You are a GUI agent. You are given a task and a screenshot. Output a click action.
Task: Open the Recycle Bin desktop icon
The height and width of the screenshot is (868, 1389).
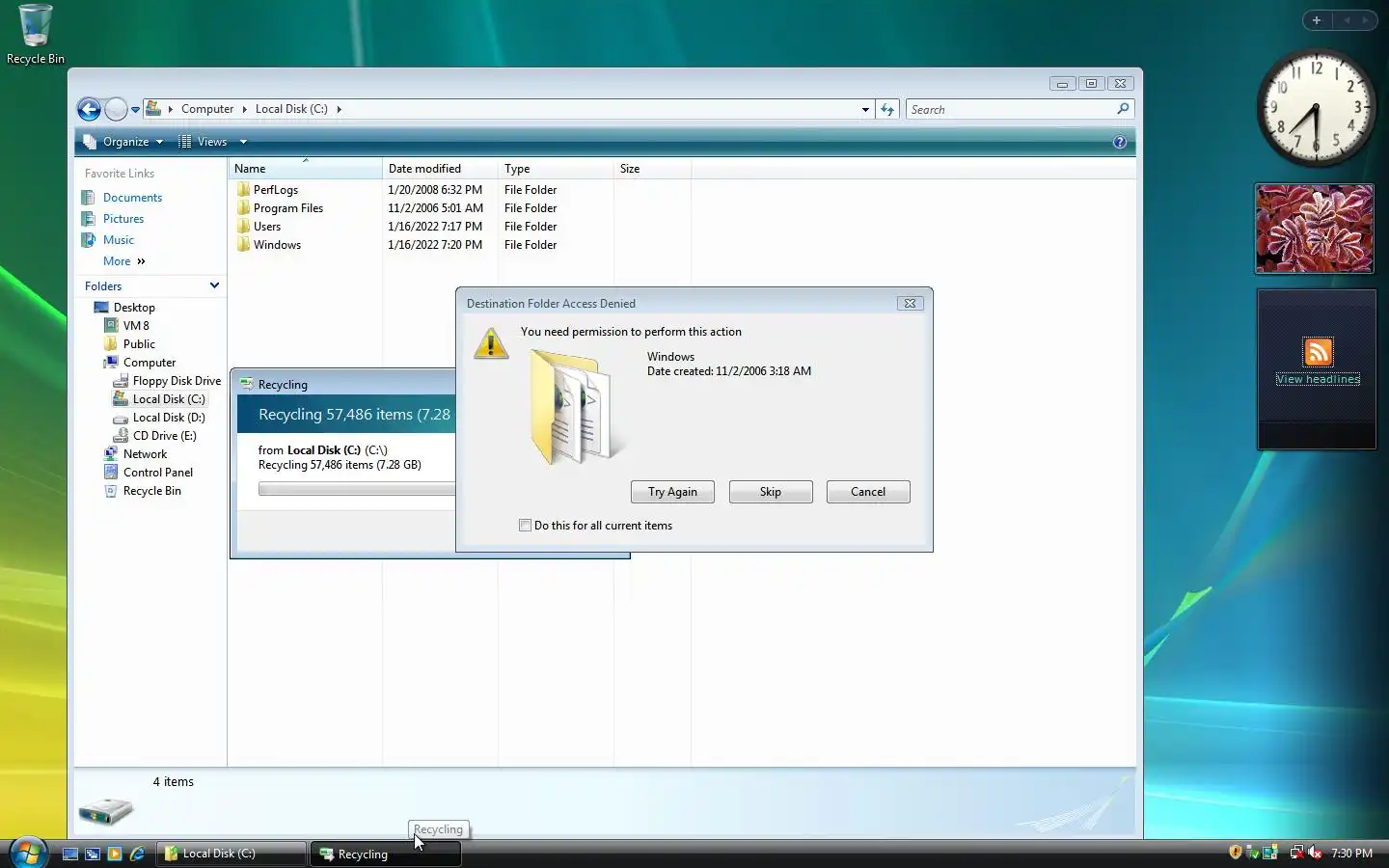(x=35, y=35)
